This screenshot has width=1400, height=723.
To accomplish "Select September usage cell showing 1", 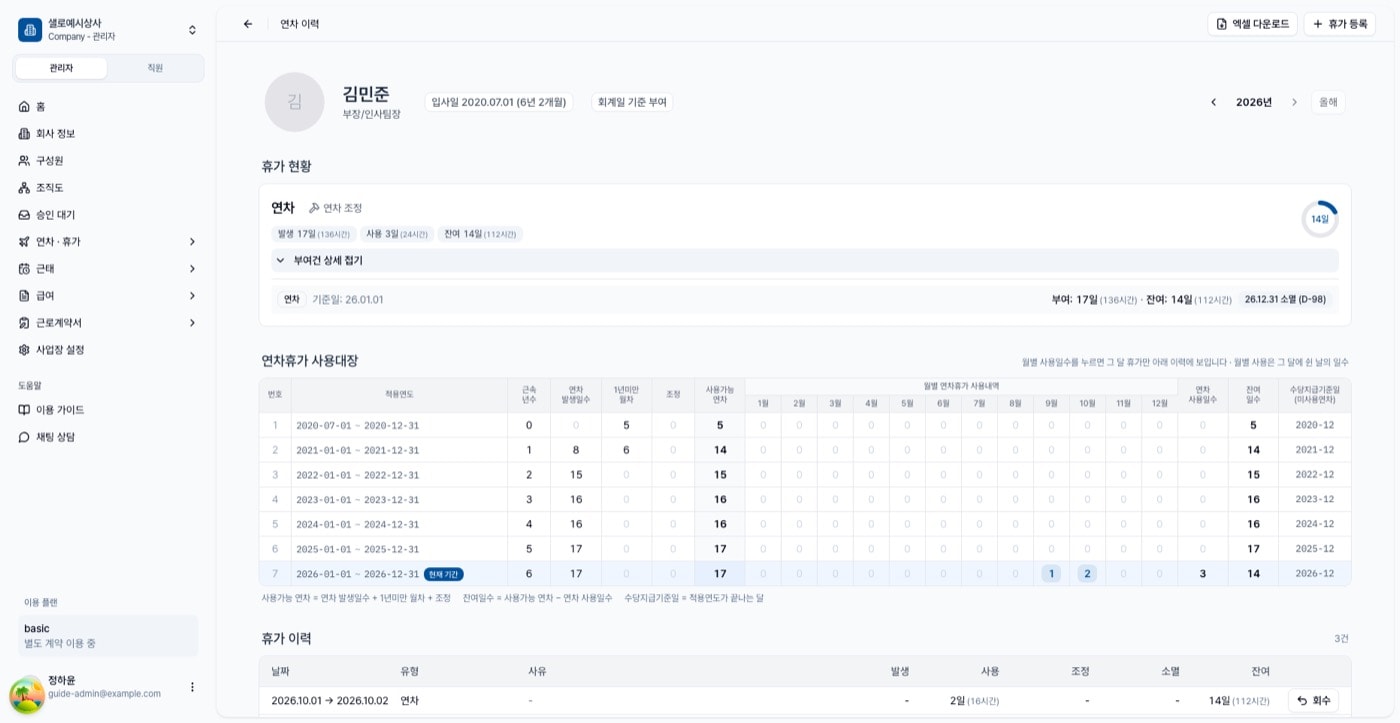I will (1051, 574).
